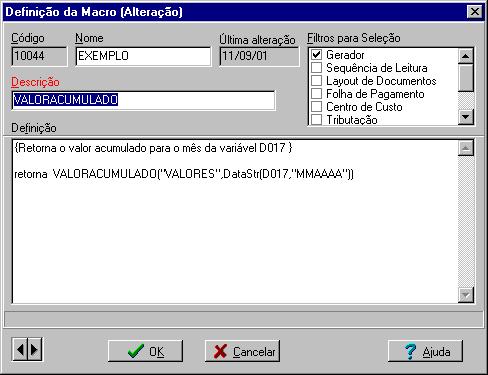Uncheck the Gerador filter
Image resolution: width=488 pixels, height=375 pixels.
point(316,55)
